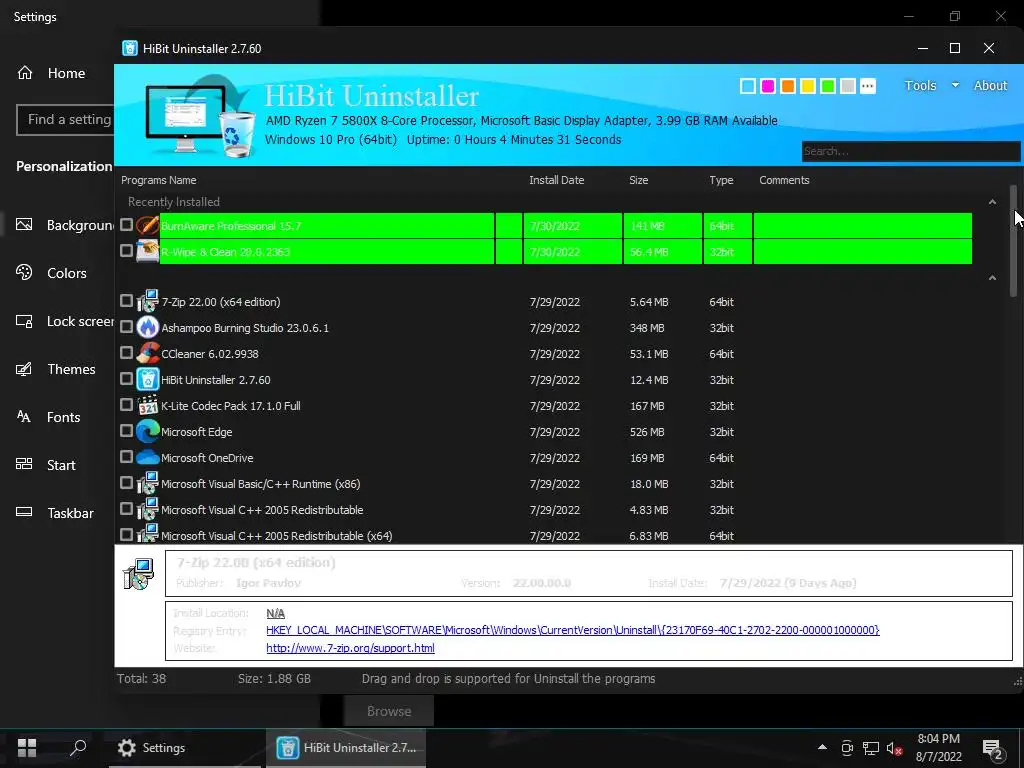Viewport: 1024px width, 768px height.
Task: Open the About menu
Action: pyautogui.click(x=990, y=85)
